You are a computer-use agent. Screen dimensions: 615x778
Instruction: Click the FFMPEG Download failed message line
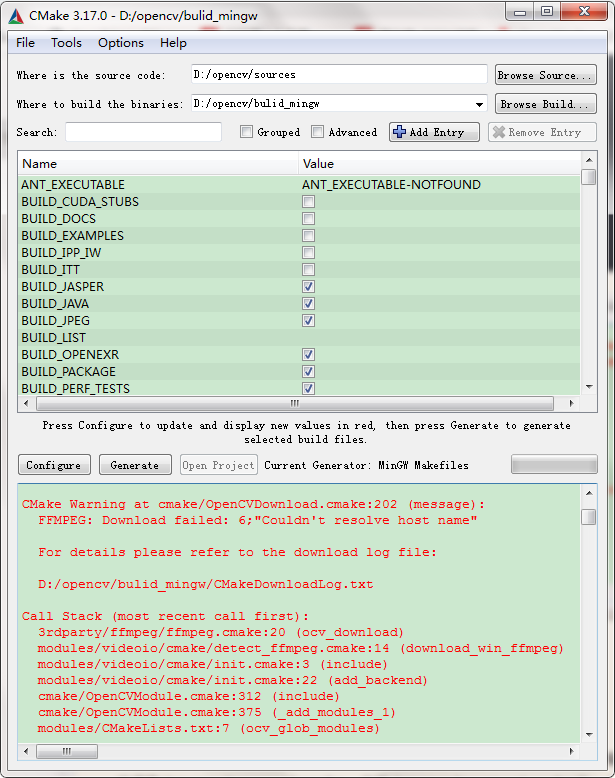(x=258, y=520)
